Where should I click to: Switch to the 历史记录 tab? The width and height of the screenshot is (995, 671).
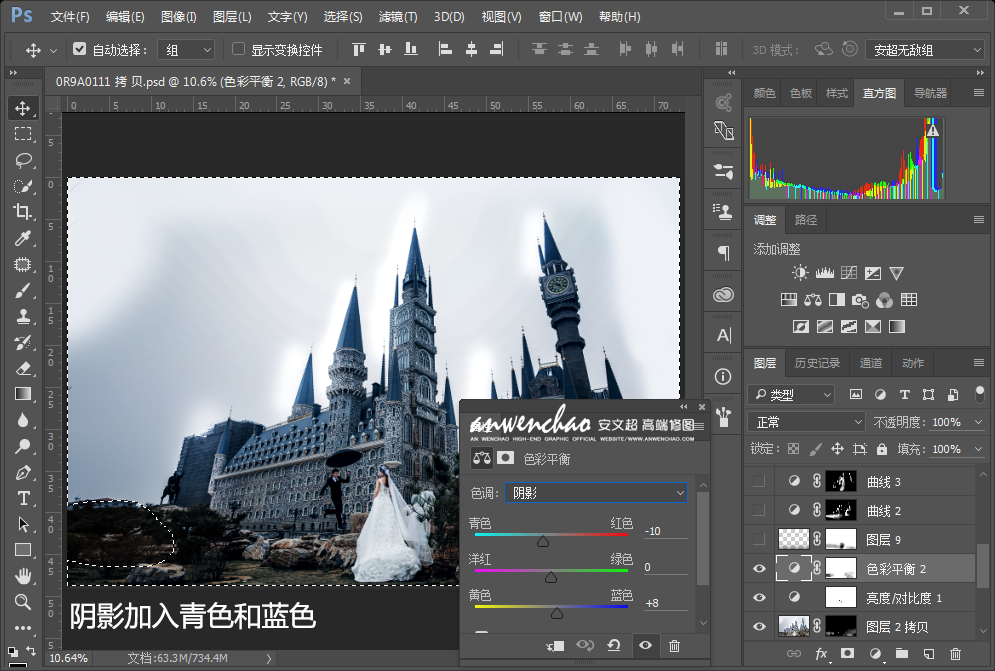click(x=817, y=362)
